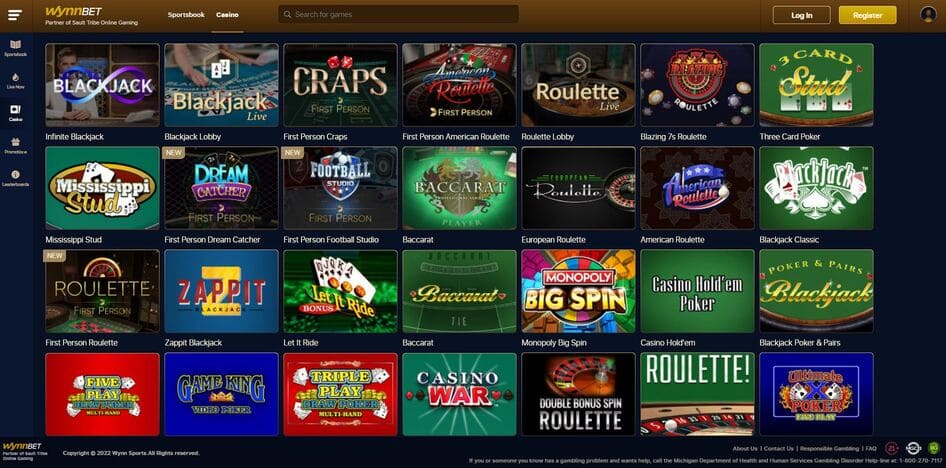Launch the First Person Craps game
Image resolution: width=946 pixels, height=468 pixels.
point(340,84)
